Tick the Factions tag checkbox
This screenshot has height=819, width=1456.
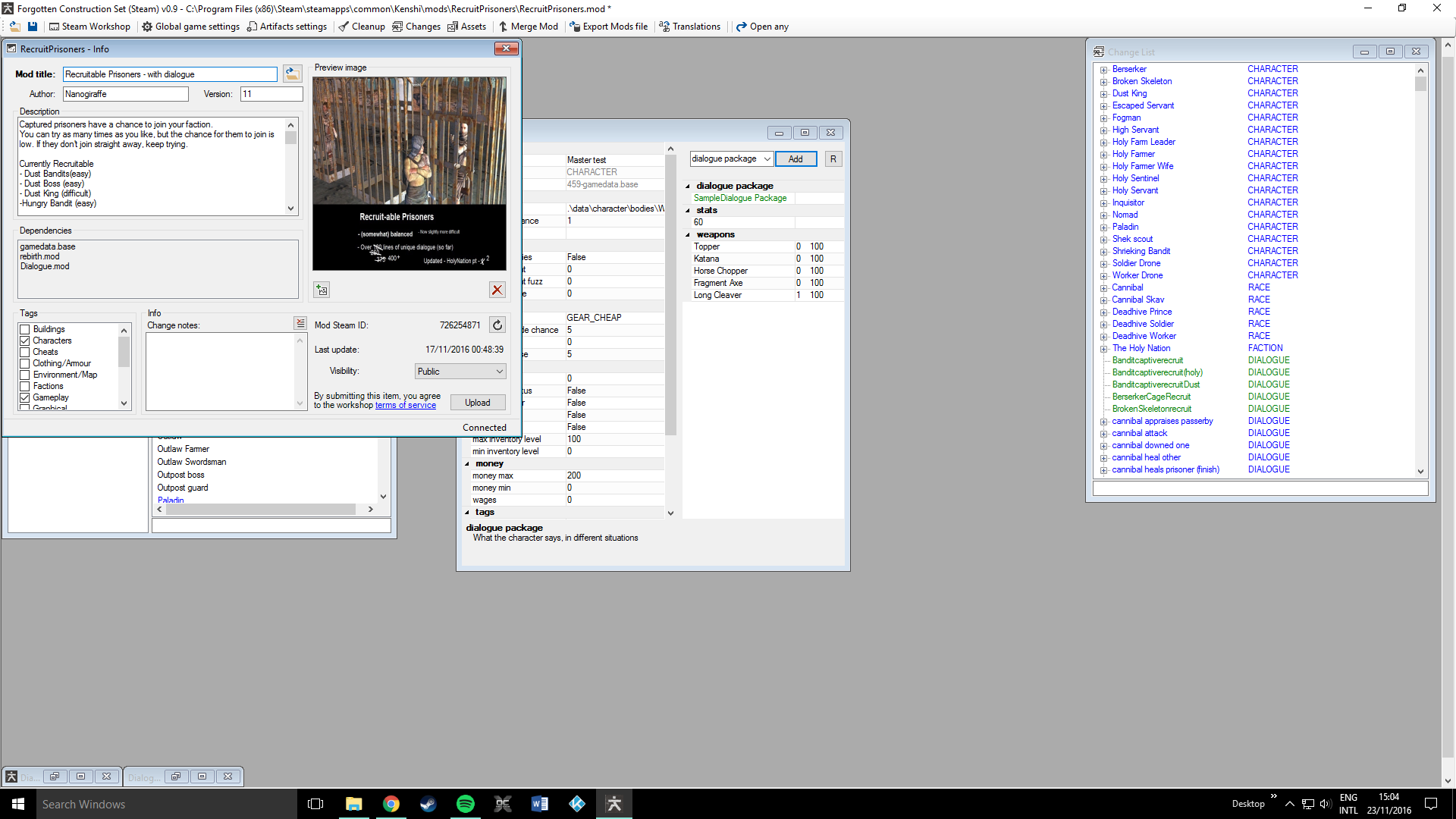[25, 386]
